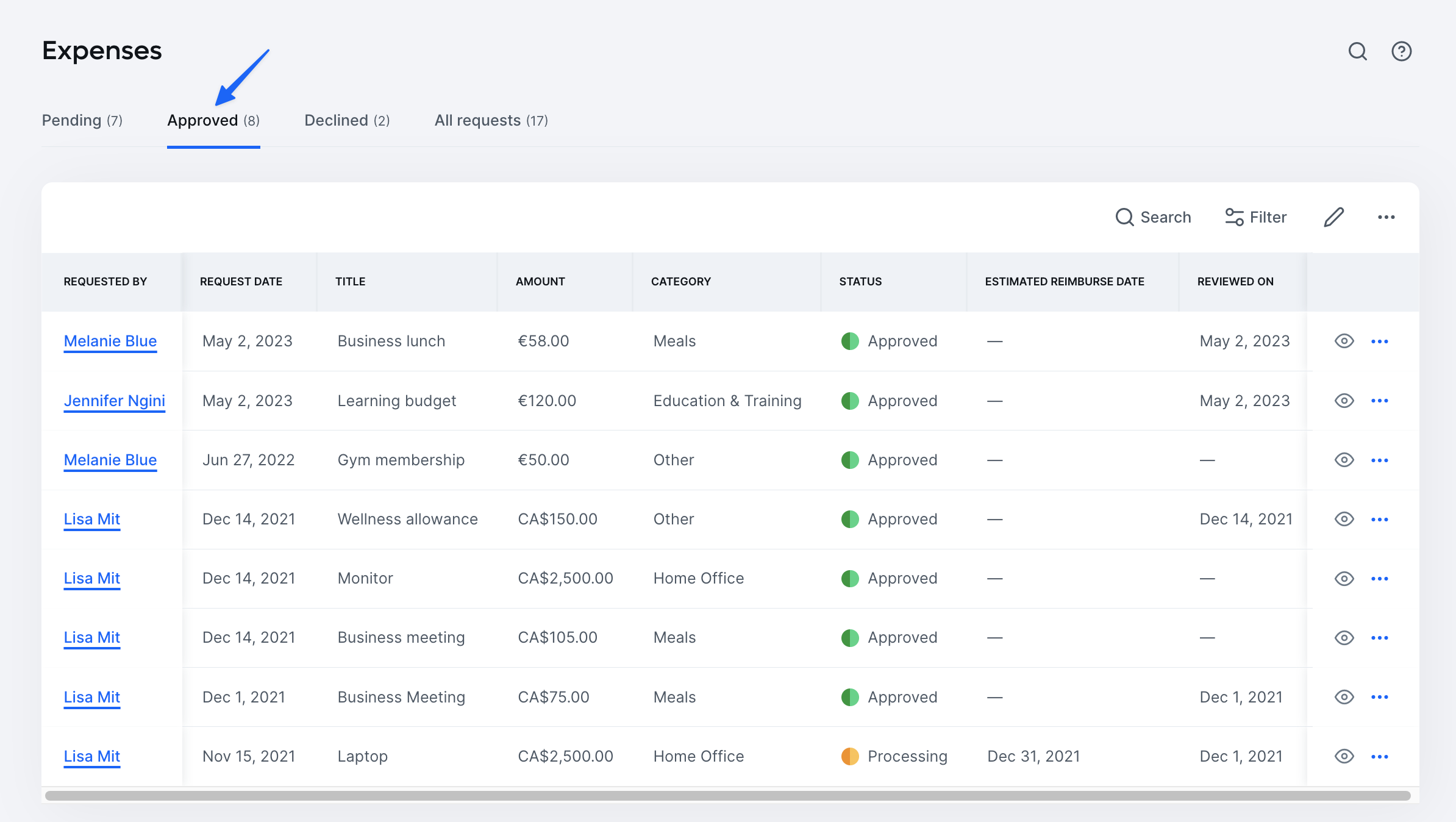Screen dimensions: 1456x822
Task: Click the 'Dec 31, 2021' reimburse date cell
Action: pyautogui.click(x=1033, y=756)
